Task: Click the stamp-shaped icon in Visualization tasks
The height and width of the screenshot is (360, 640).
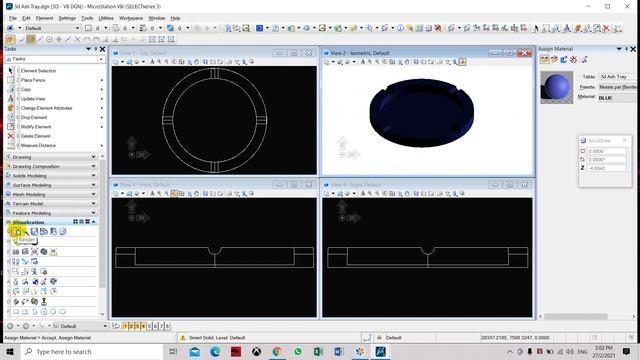Action: [43, 302]
